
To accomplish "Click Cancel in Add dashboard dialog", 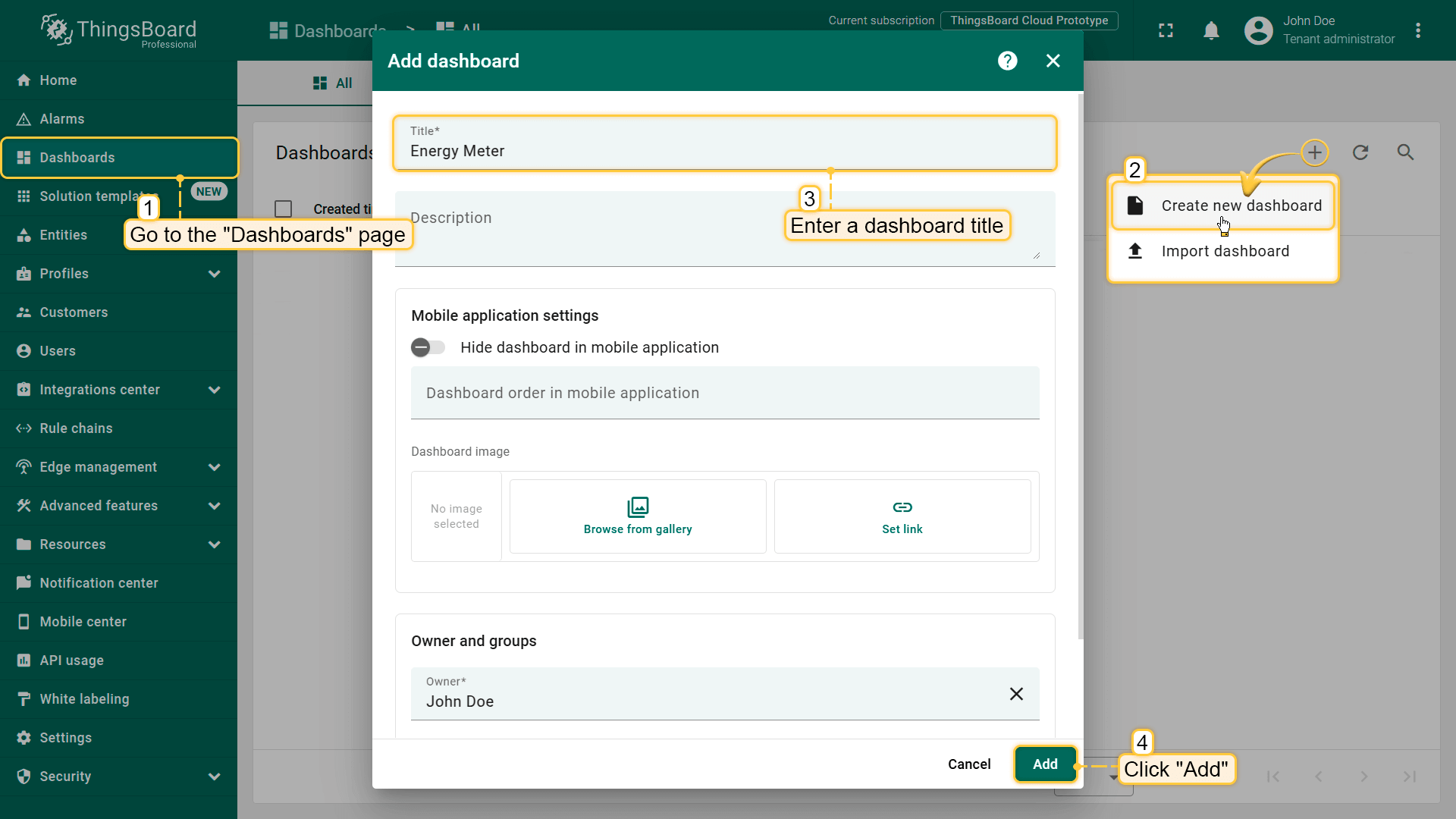I will pos(969,764).
